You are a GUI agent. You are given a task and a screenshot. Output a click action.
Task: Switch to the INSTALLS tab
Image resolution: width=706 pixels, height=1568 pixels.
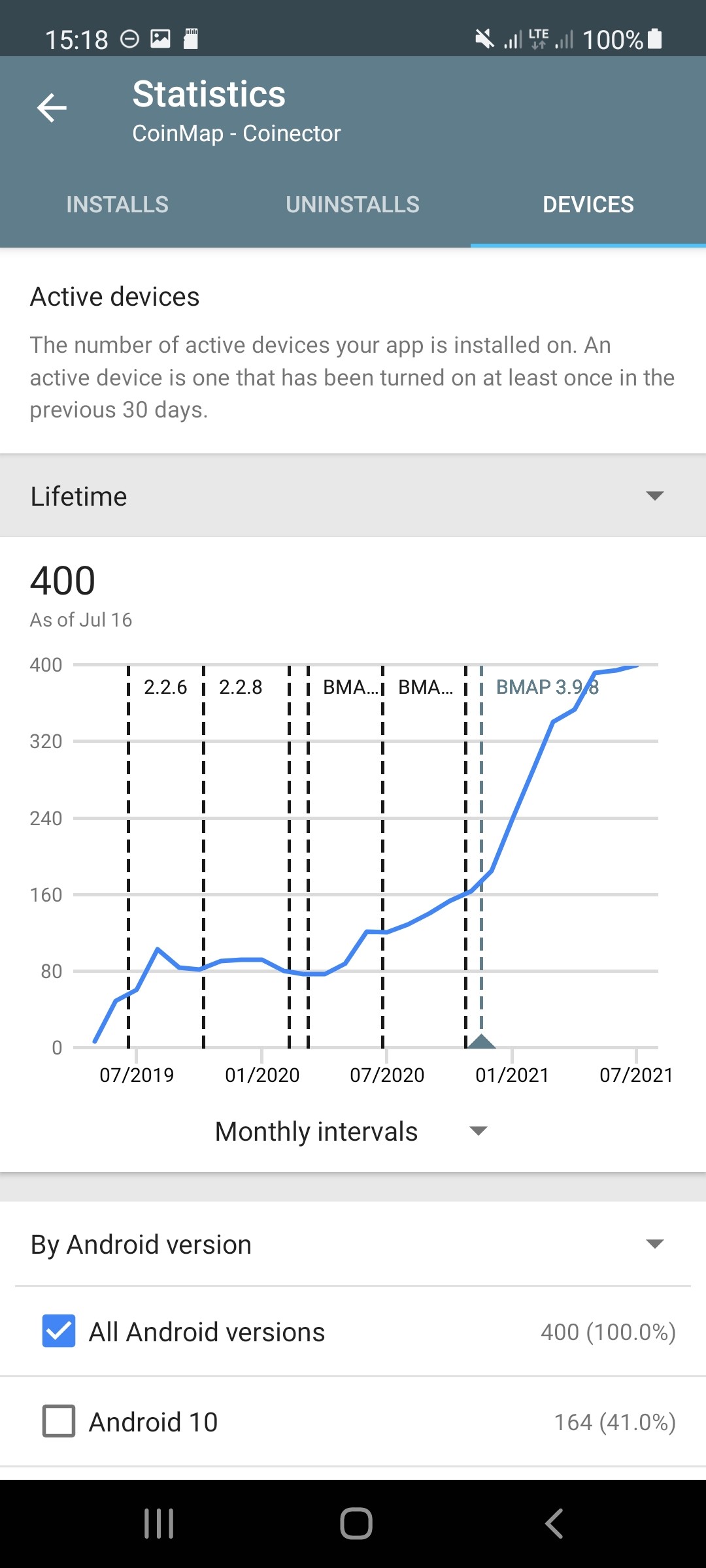(x=118, y=204)
